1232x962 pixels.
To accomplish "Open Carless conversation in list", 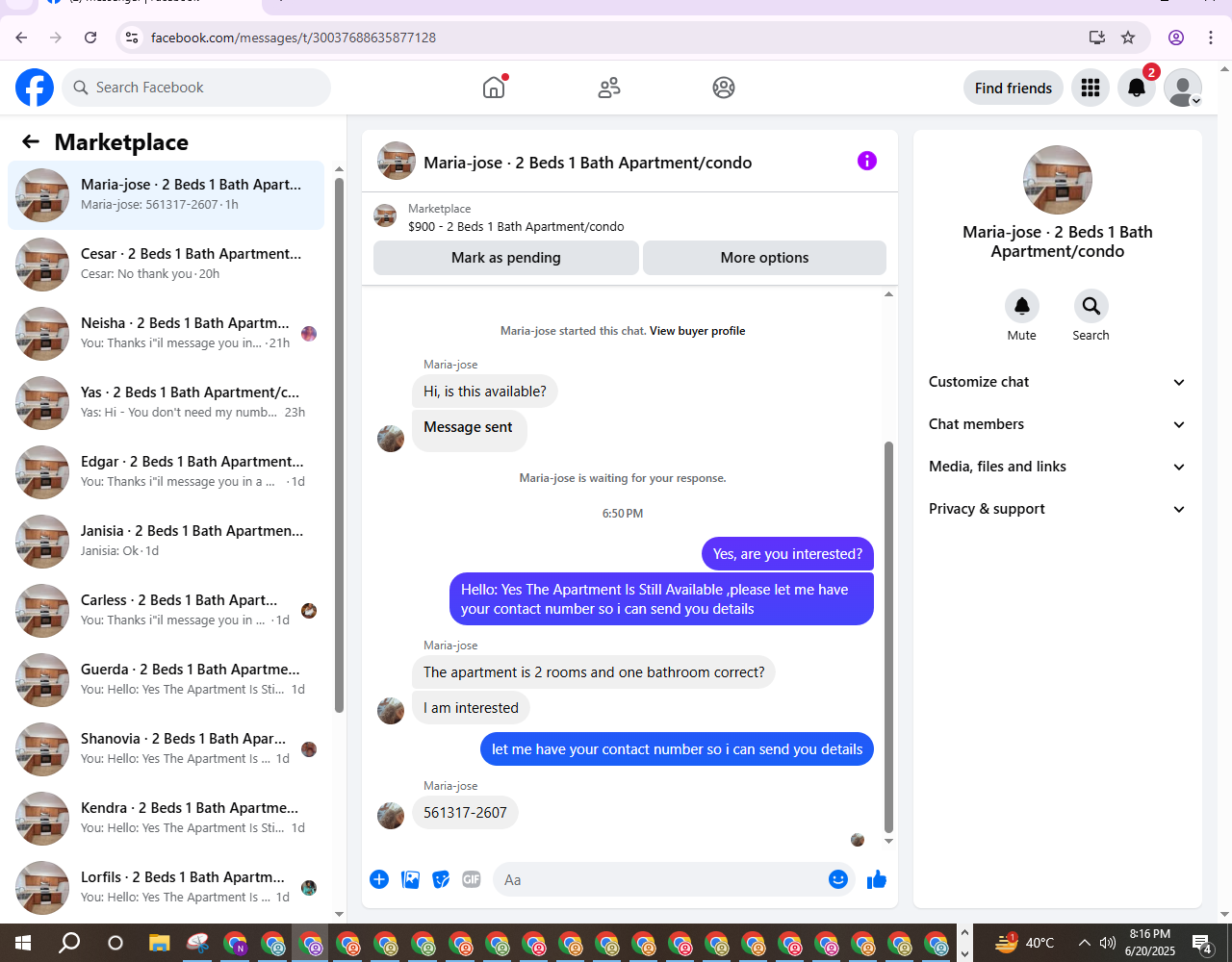I will coord(166,611).
